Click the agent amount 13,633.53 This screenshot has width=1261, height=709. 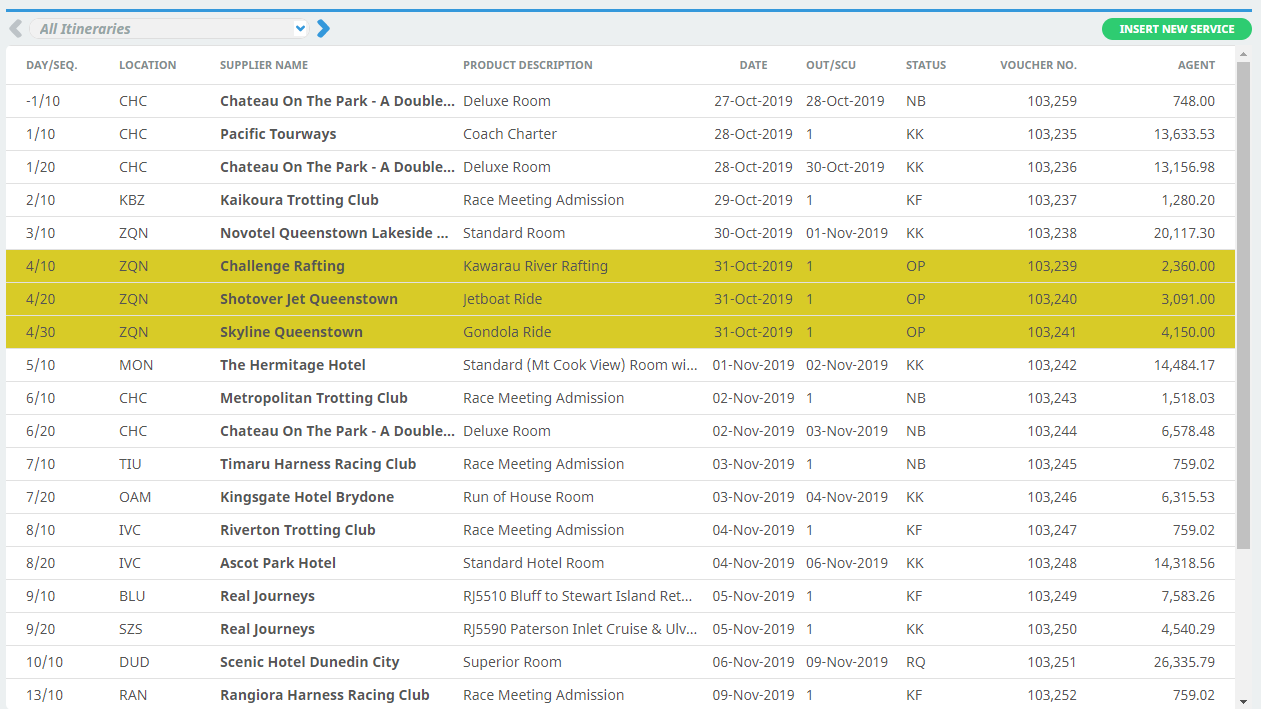tap(1184, 134)
